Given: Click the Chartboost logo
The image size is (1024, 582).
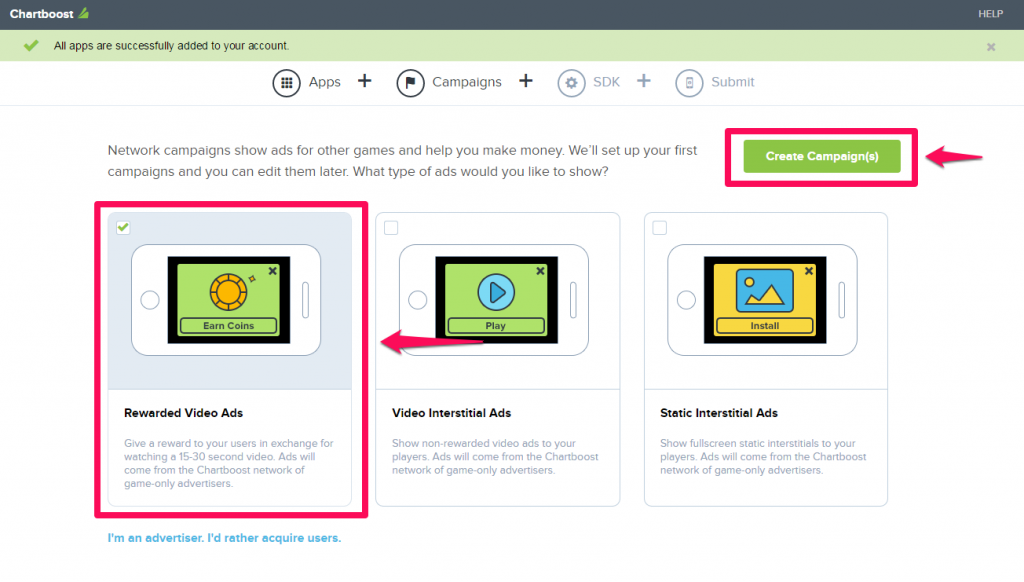Looking at the screenshot, I should (x=48, y=14).
